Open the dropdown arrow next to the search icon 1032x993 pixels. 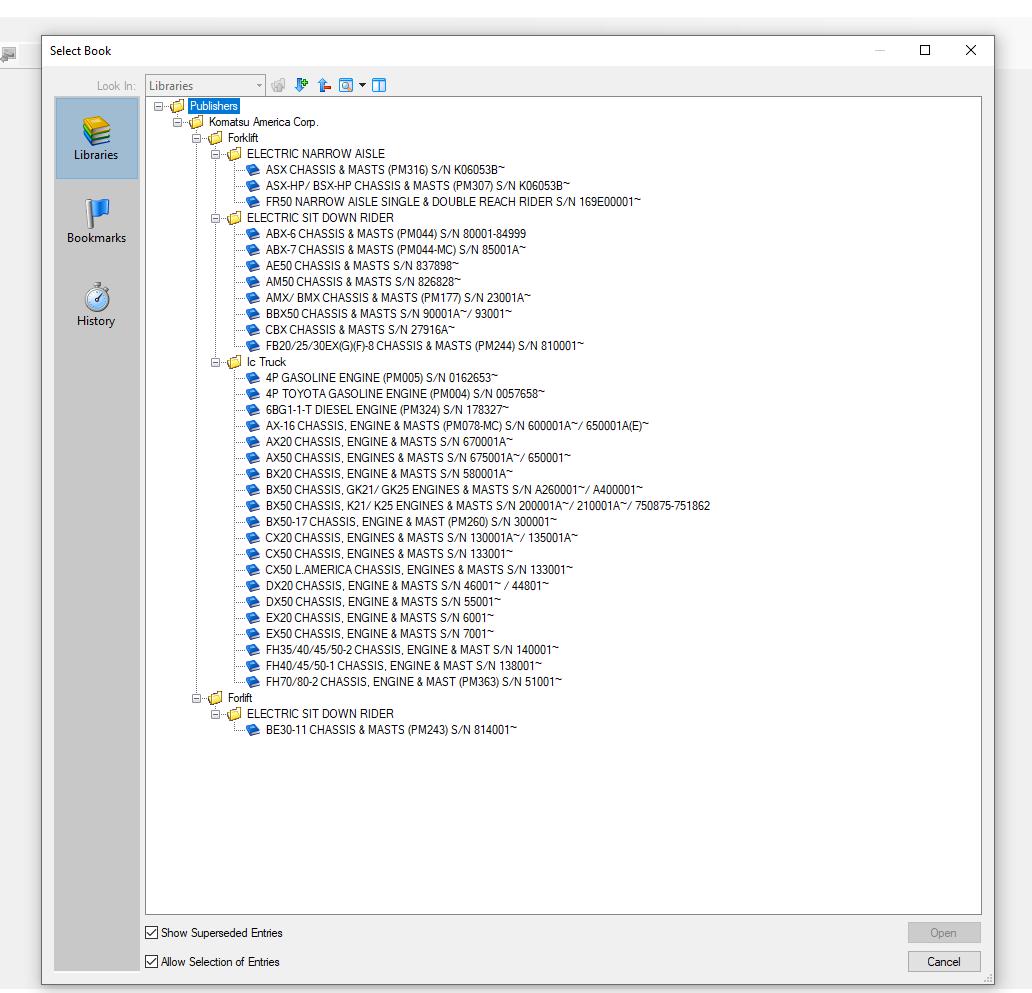tap(362, 85)
